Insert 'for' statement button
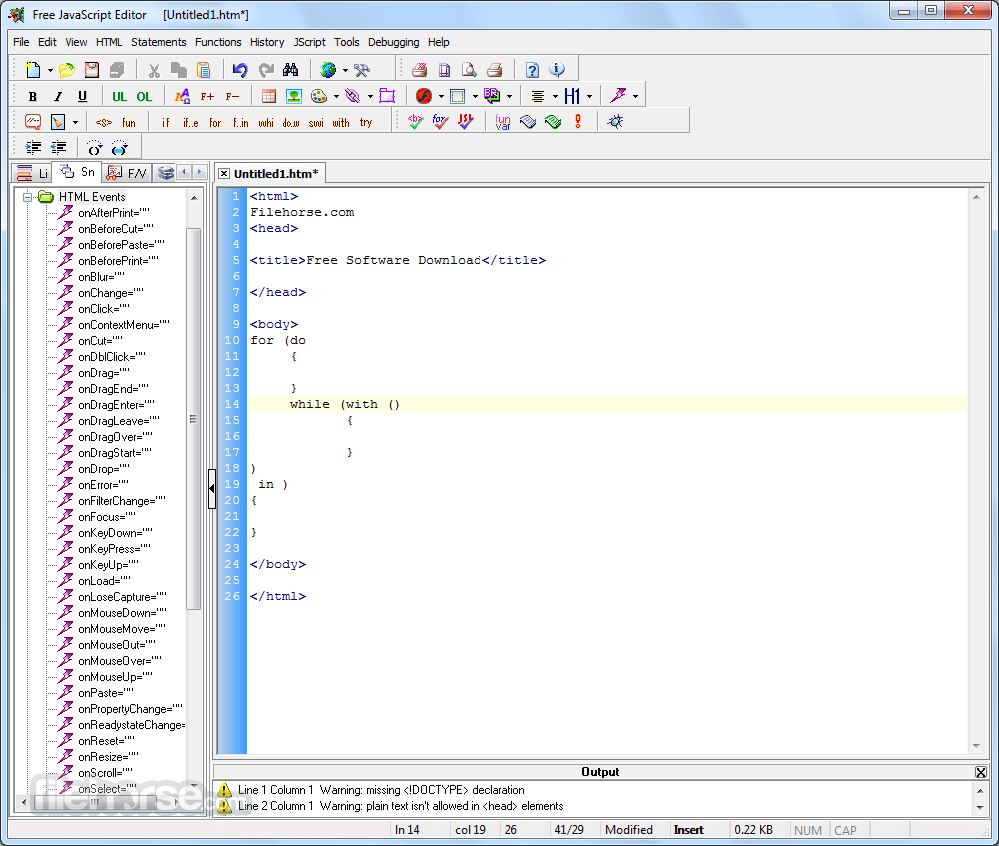Viewport: 999px width, 846px height. click(215, 122)
